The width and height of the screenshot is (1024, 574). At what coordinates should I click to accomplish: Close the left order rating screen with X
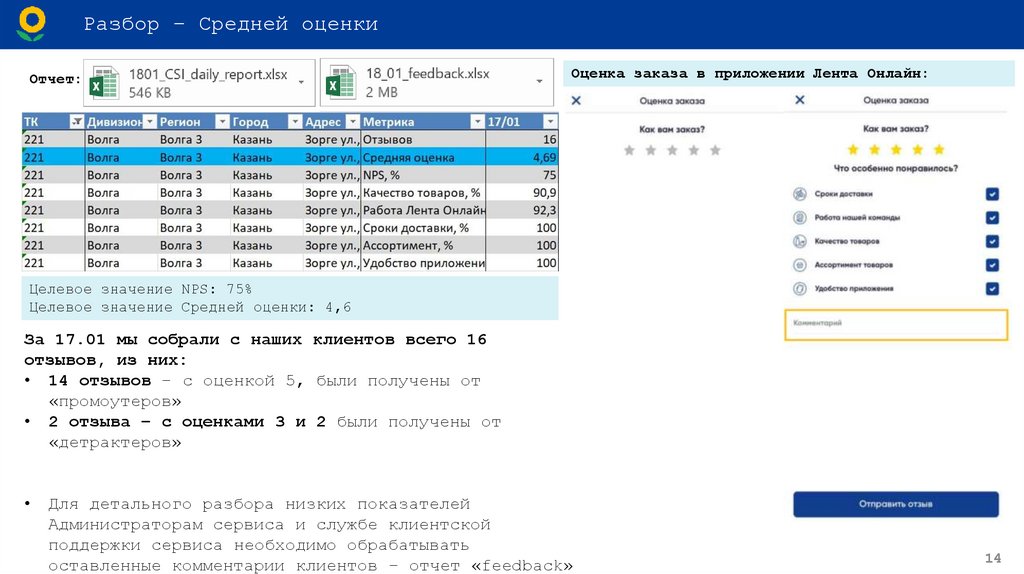pos(576,100)
